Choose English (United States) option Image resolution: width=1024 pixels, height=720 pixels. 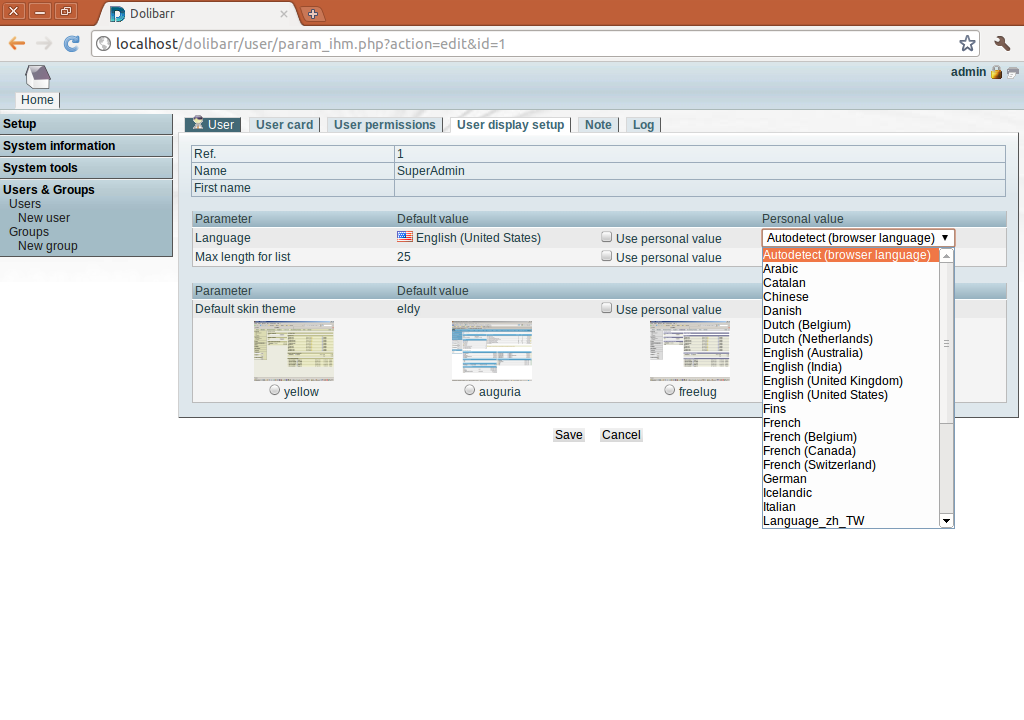850,395
